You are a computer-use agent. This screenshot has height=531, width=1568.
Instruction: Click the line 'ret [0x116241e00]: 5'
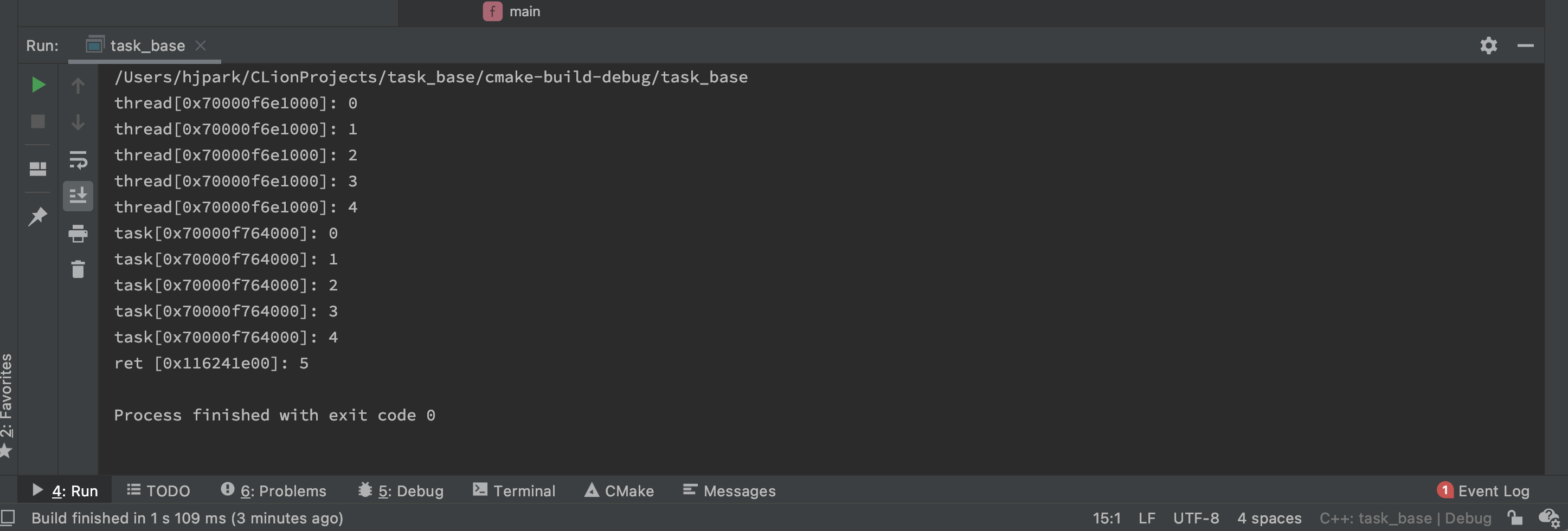tap(211, 364)
